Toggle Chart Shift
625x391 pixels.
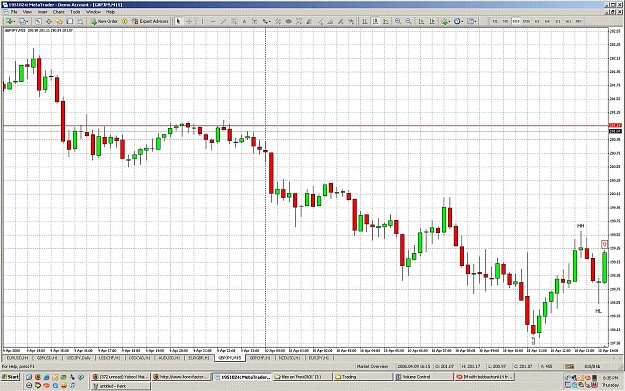(x=432, y=22)
